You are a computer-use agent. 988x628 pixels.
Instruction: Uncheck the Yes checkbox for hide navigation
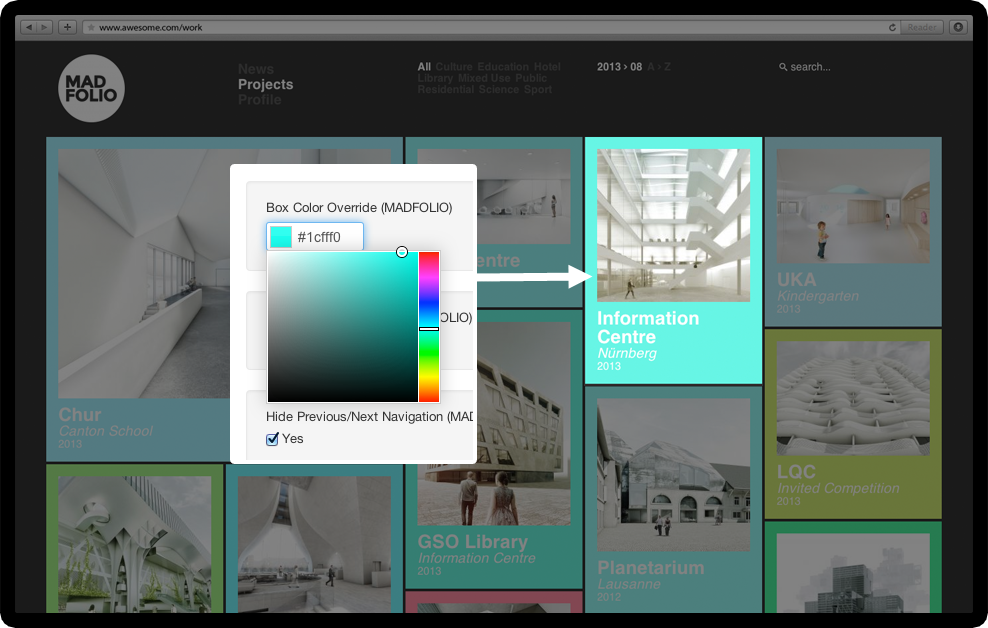coord(272,439)
